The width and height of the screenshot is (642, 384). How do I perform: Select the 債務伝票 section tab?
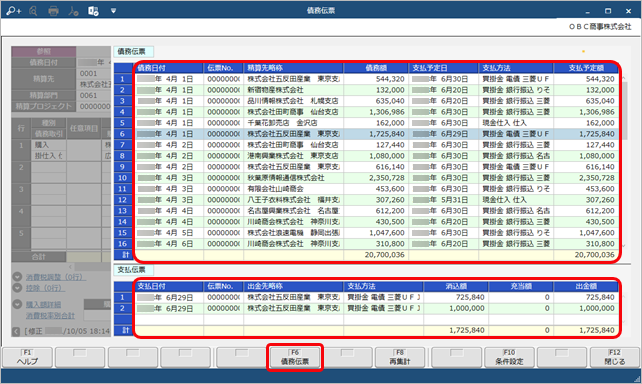[133, 52]
